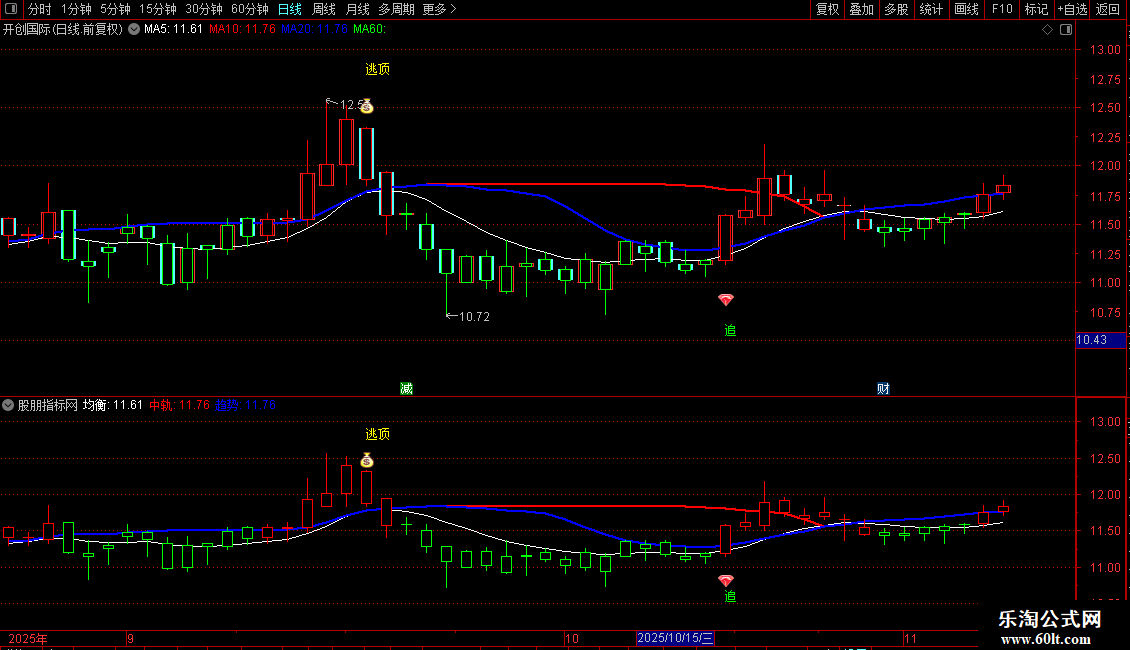Click the 2025/10/15/三 date marker
The image size is (1130, 650).
tap(675, 638)
